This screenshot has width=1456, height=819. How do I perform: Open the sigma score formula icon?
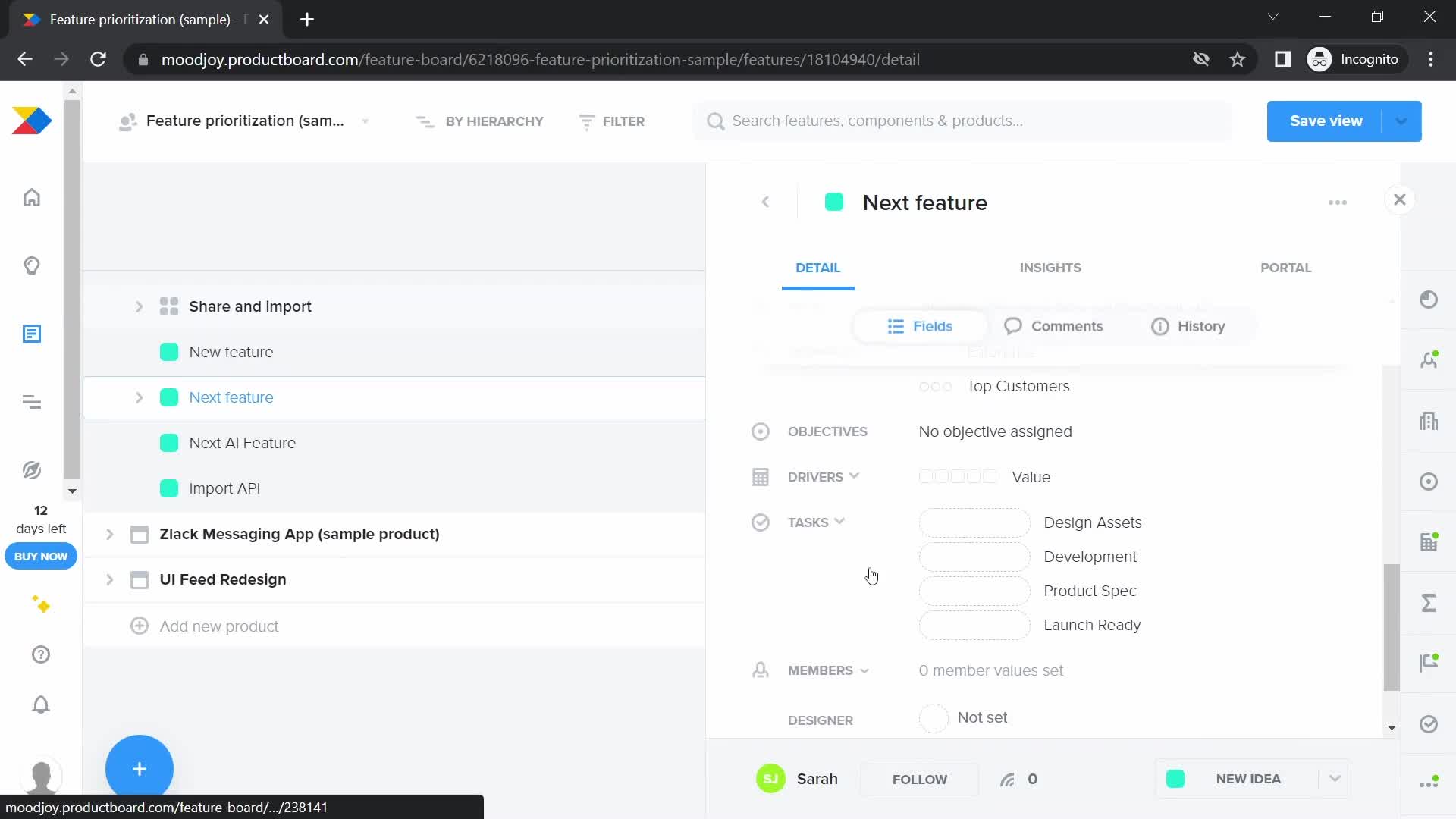(x=1429, y=603)
